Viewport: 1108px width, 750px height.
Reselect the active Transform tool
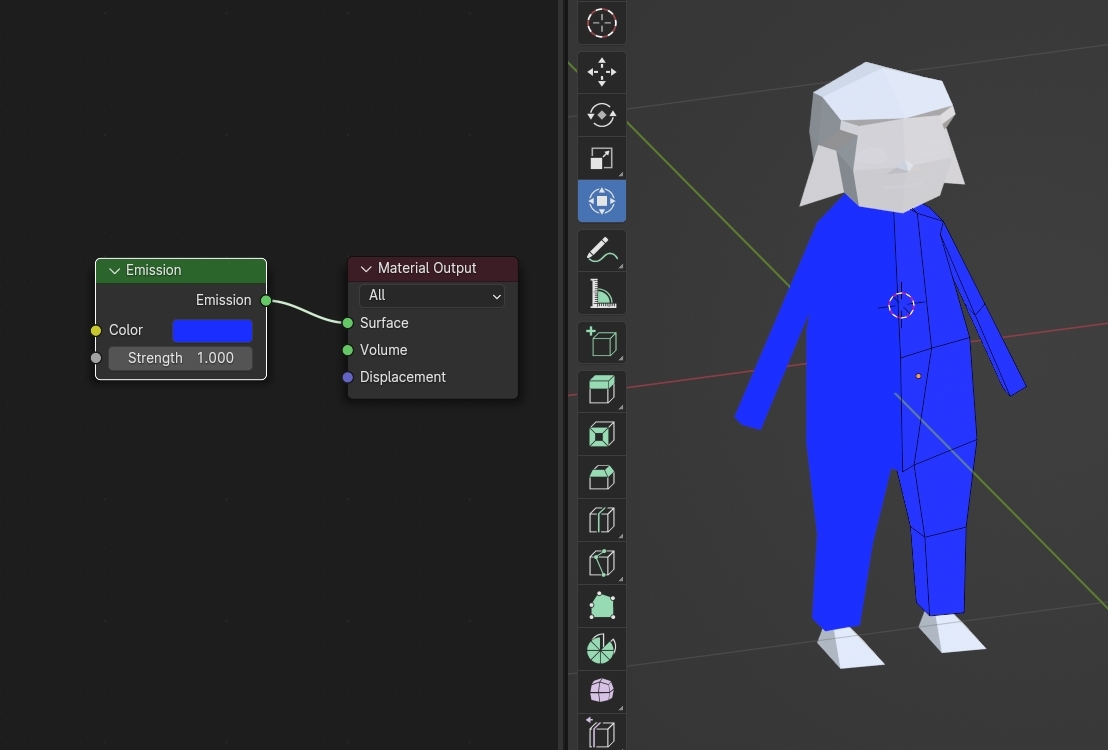click(x=601, y=200)
